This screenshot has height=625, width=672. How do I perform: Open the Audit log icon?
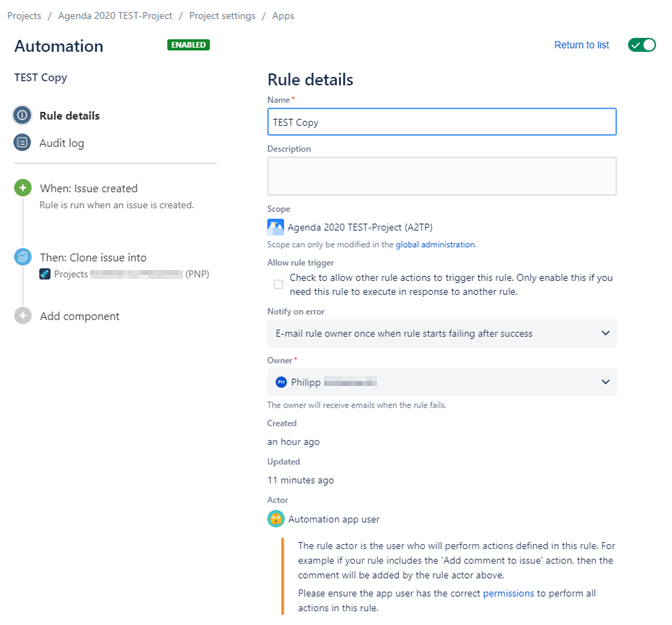[22, 142]
